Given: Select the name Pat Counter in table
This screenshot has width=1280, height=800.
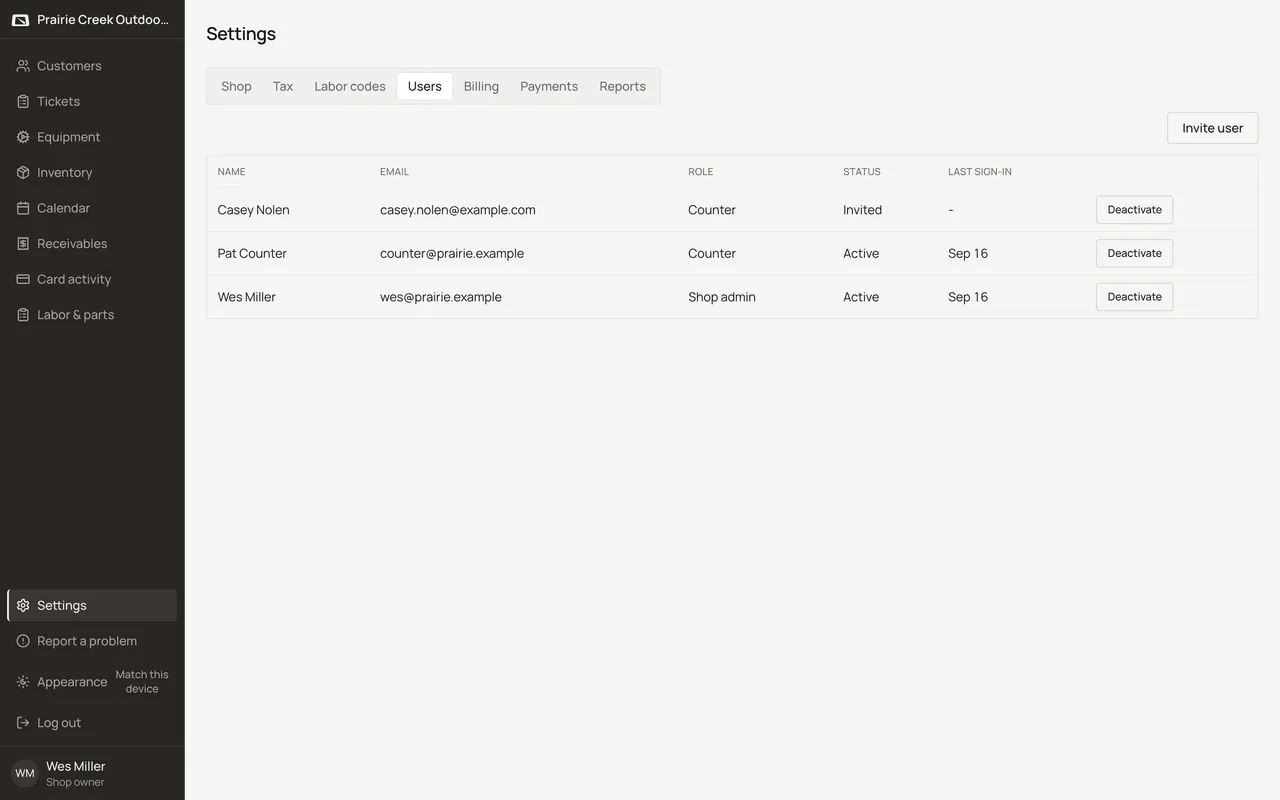Looking at the screenshot, I should click(x=252, y=253).
